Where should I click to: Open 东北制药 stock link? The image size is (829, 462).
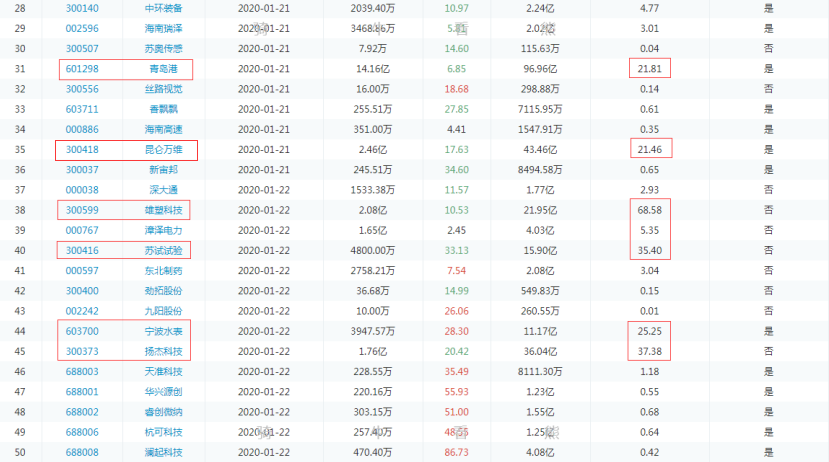163,271
